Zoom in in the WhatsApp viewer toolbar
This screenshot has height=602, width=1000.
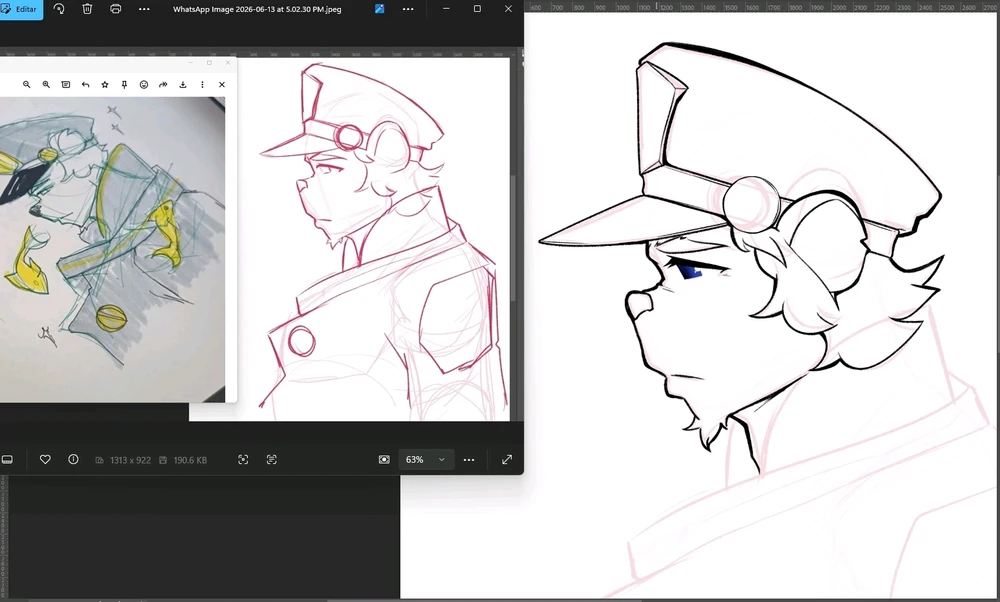(x=46, y=84)
